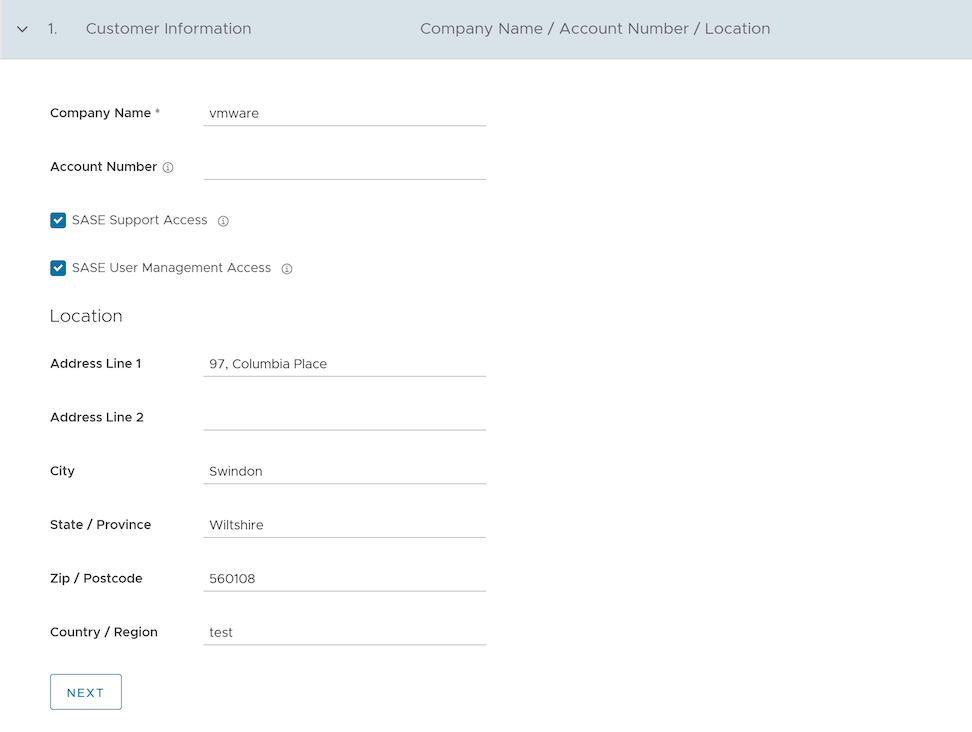Edit the Address Line 1 field
The image size is (972, 732).
(344, 364)
